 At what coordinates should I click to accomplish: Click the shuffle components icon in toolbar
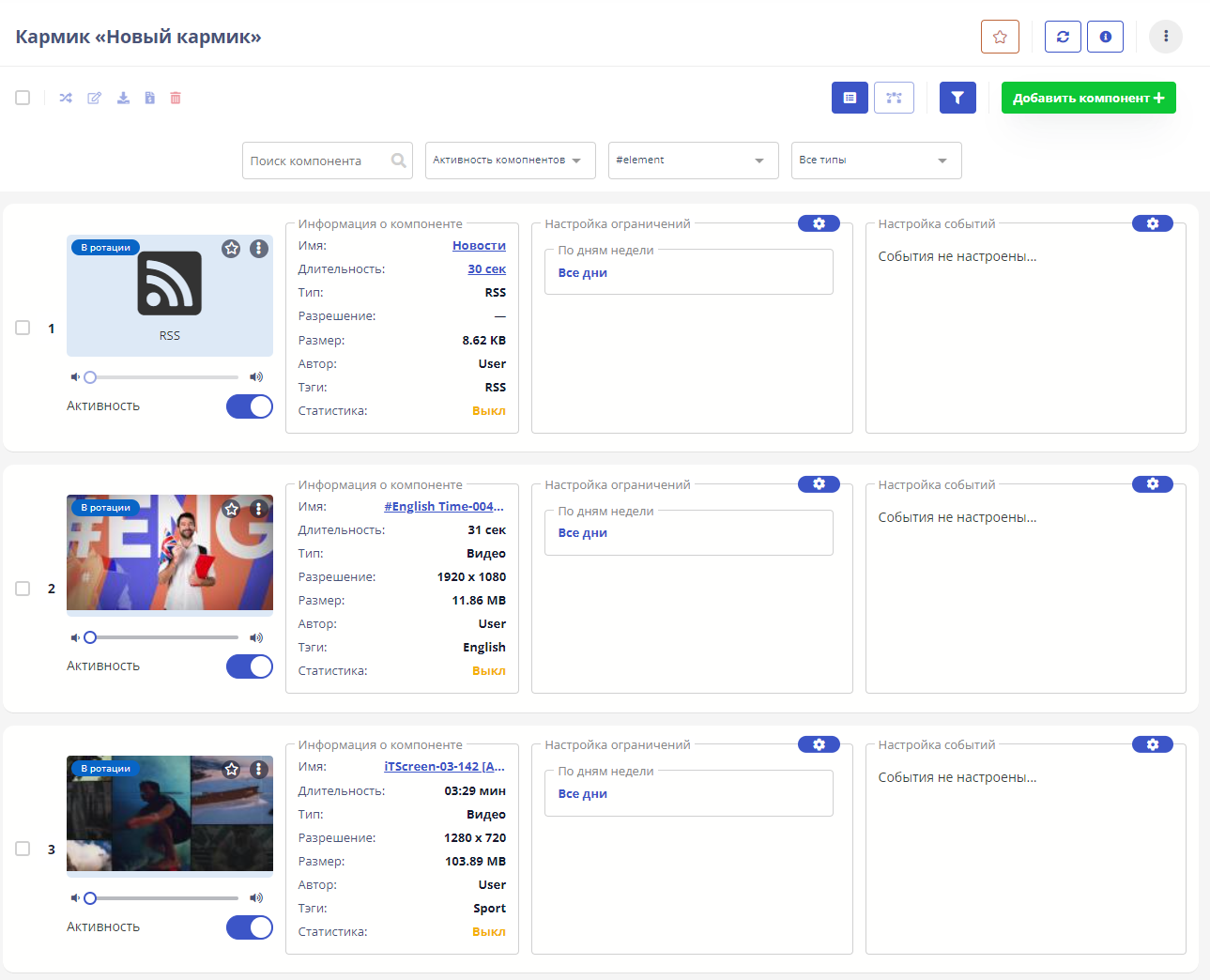66,98
